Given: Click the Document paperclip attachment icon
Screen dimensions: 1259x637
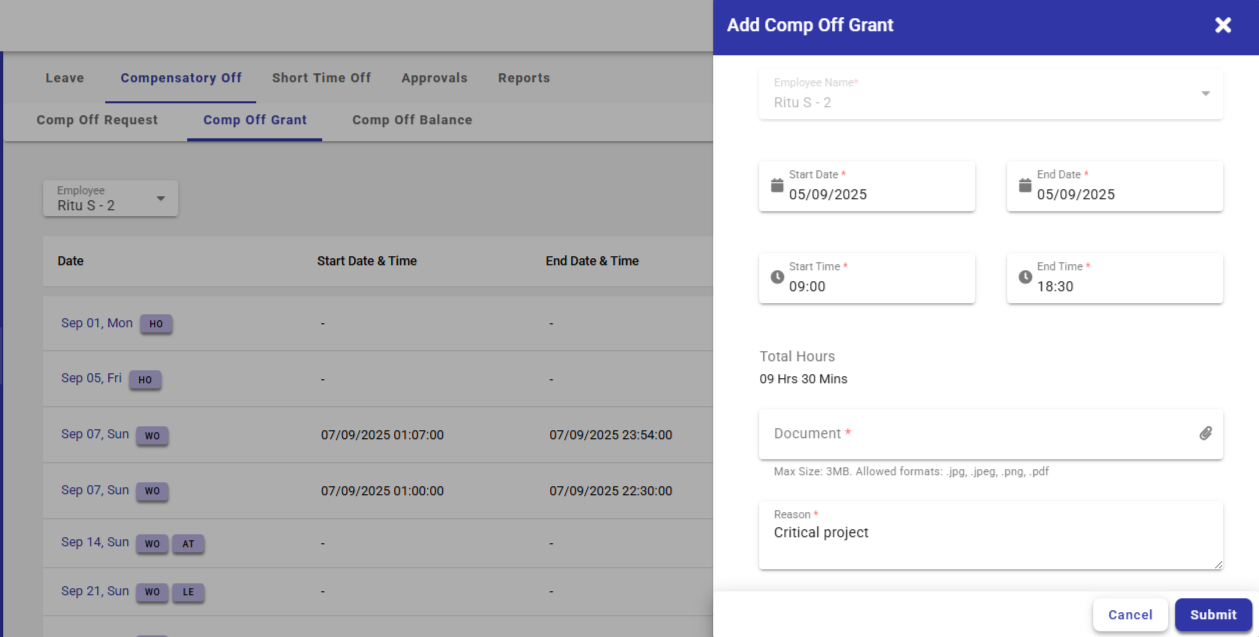Looking at the screenshot, I should point(1206,434).
